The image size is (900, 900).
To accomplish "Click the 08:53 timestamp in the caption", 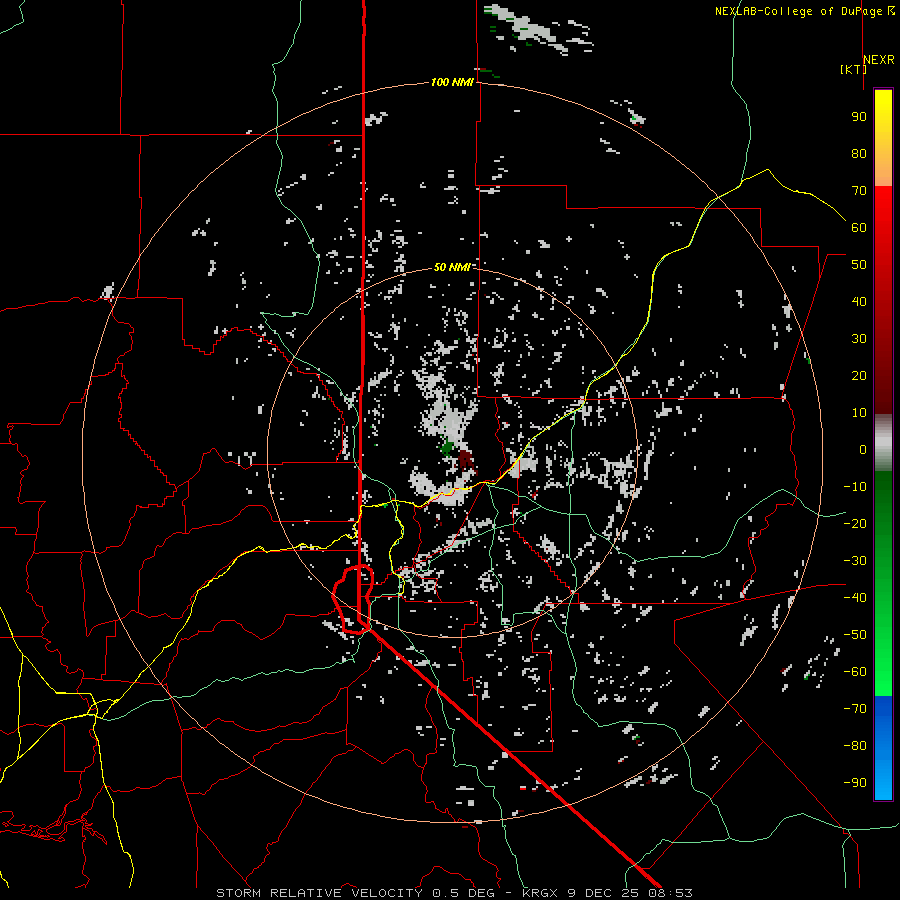I will coord(670,893).
